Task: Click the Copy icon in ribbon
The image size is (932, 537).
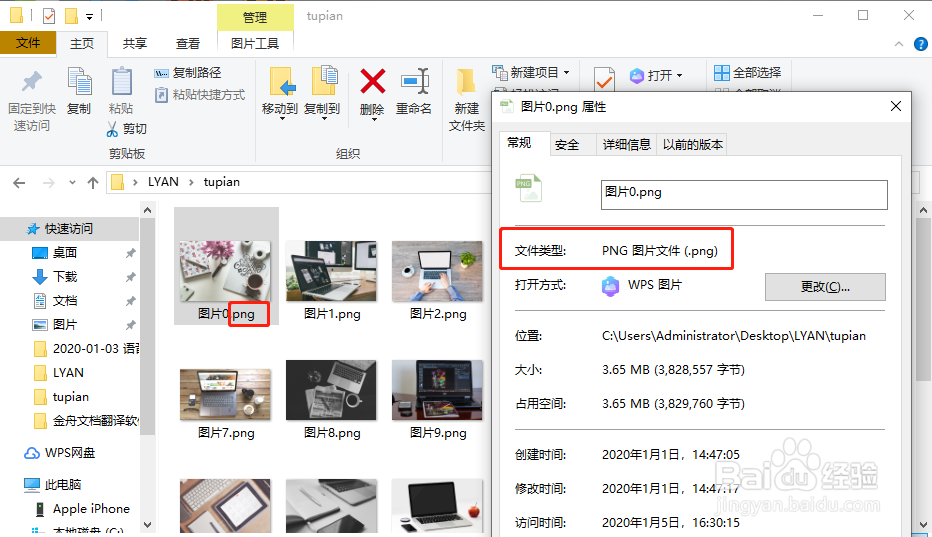Action: [79, 81]
